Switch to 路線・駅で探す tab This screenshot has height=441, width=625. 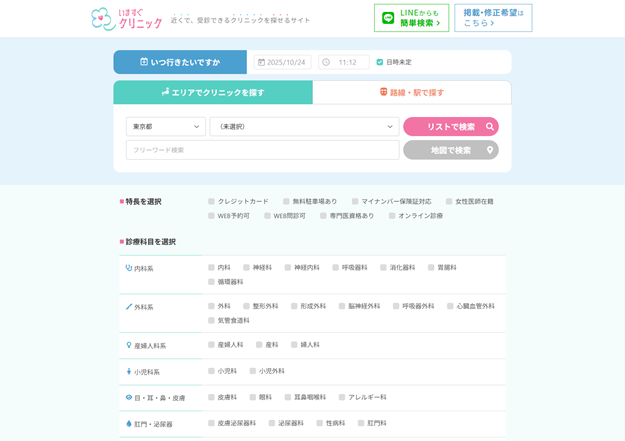(x=412, y=93)
